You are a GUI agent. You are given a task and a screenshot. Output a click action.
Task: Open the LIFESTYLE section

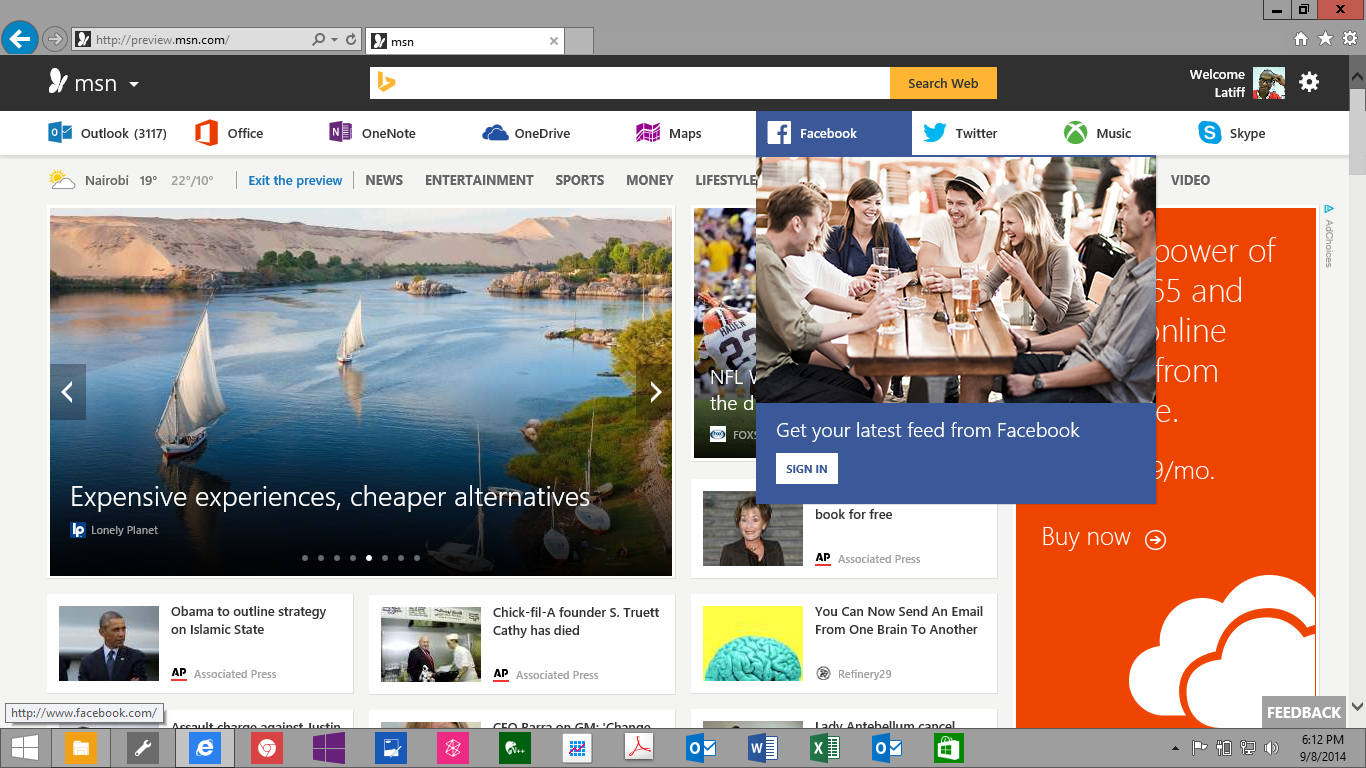(x=725, y=181)
